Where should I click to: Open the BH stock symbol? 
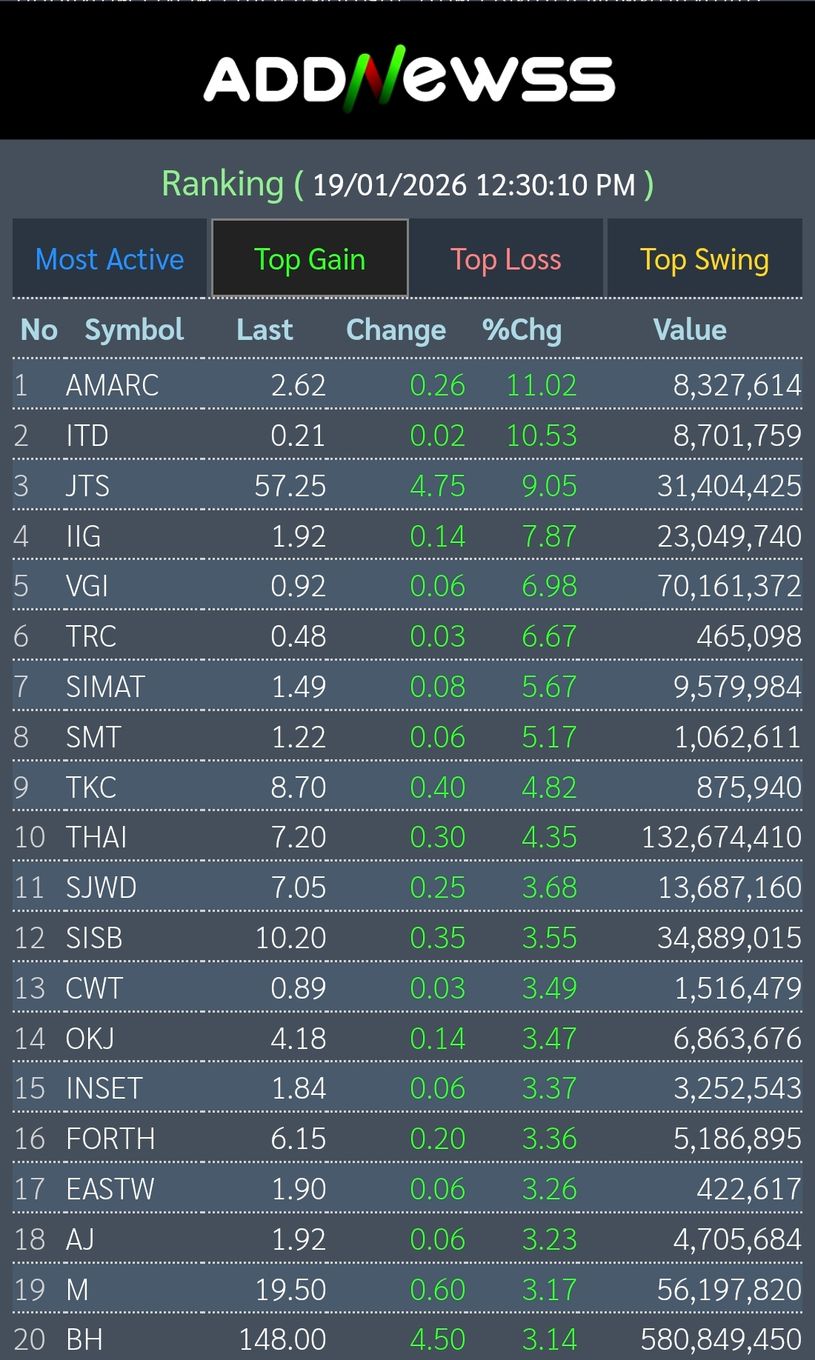click(84, 1339)
